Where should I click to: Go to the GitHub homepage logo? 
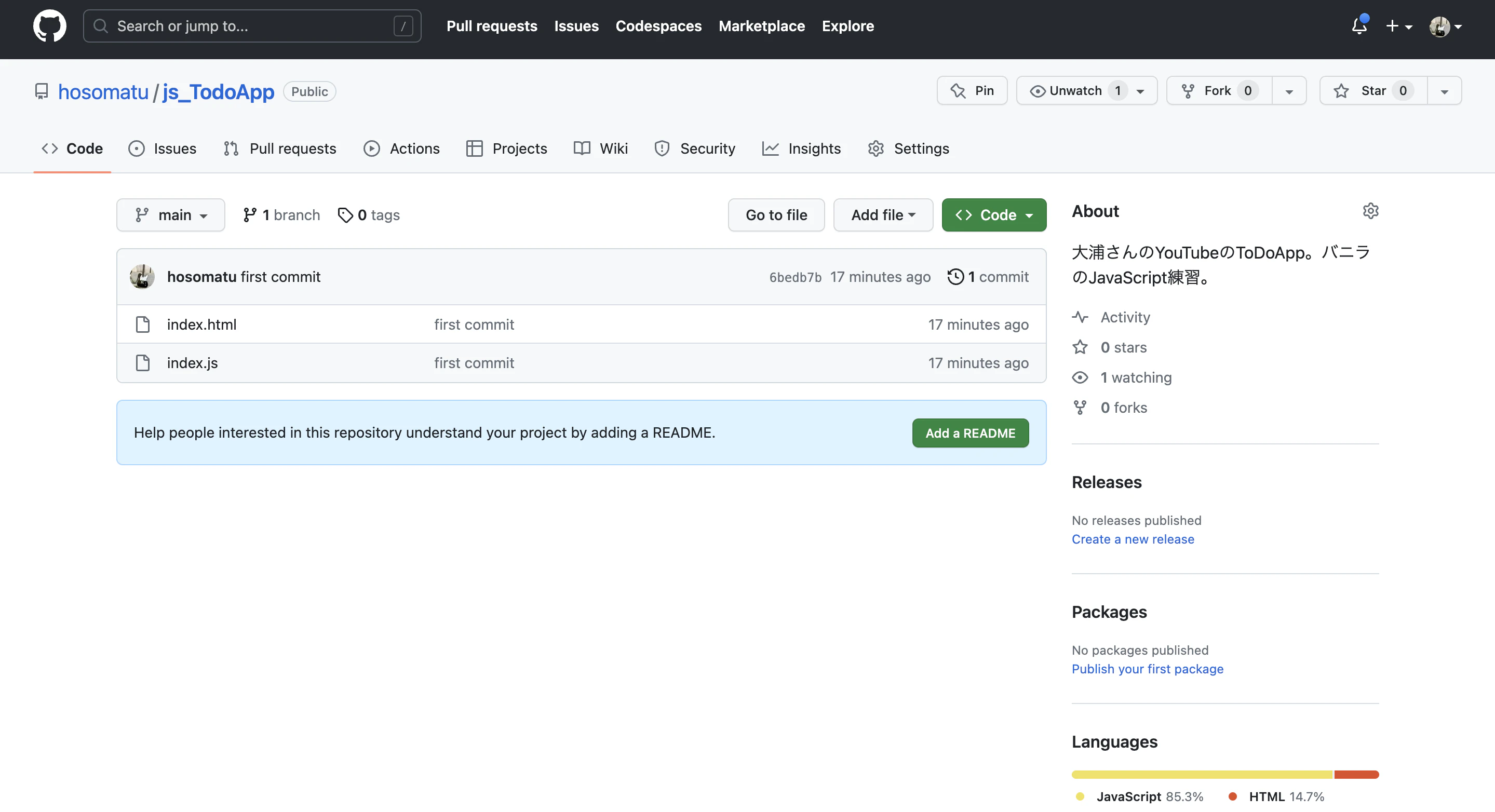50,26
